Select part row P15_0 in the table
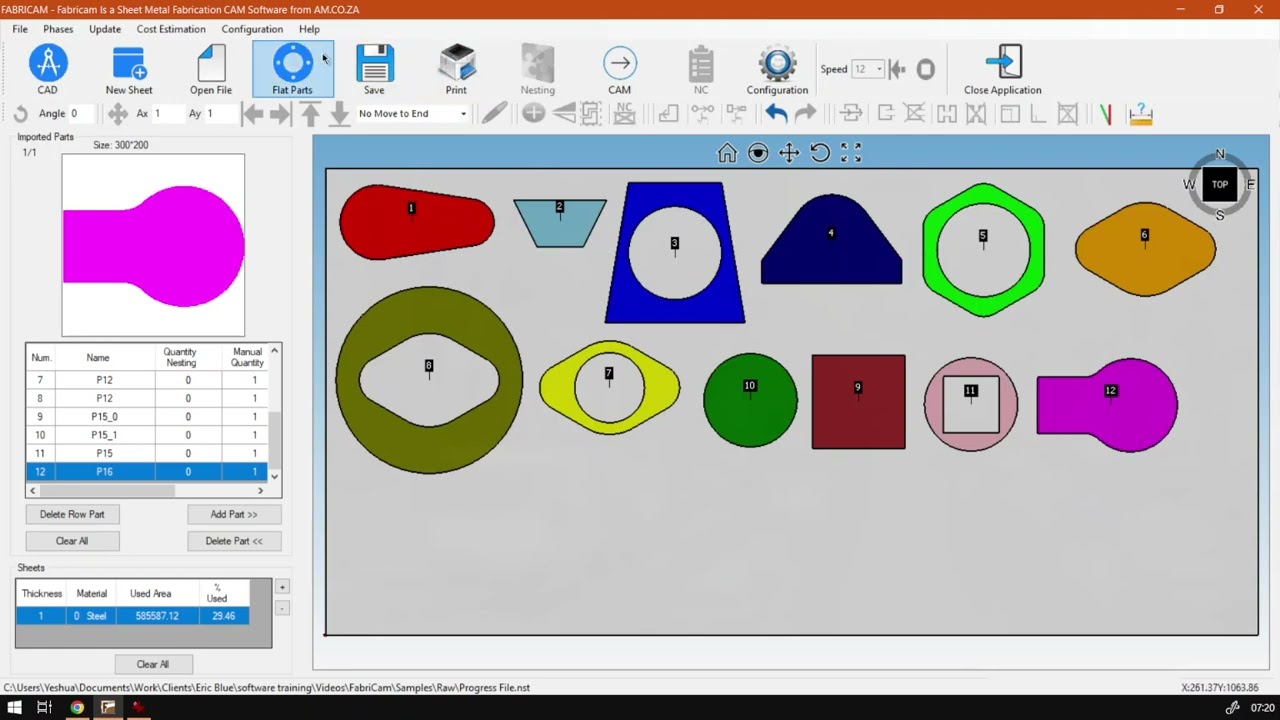 pyautogui.click(x=147, y=417)
